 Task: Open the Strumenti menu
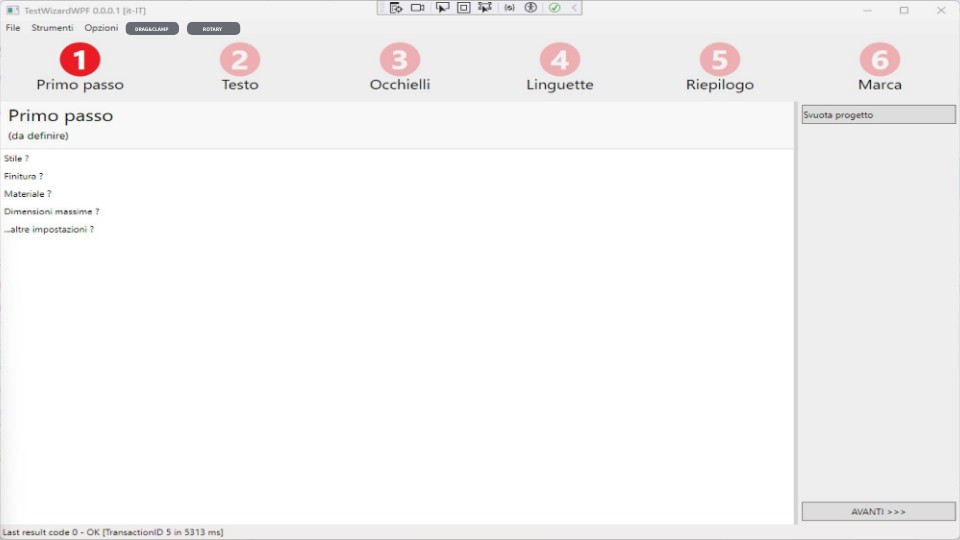coord(52,28)
